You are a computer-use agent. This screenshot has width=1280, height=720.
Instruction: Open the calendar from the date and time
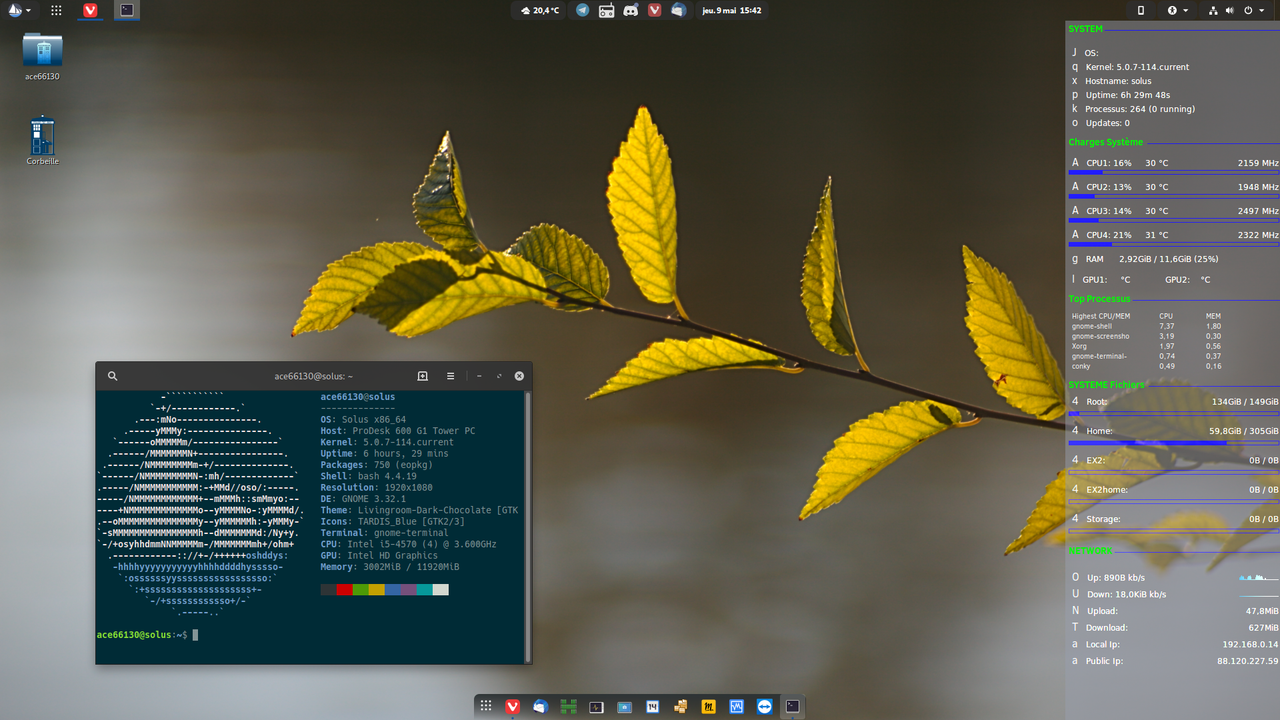(x=732, y=10)
